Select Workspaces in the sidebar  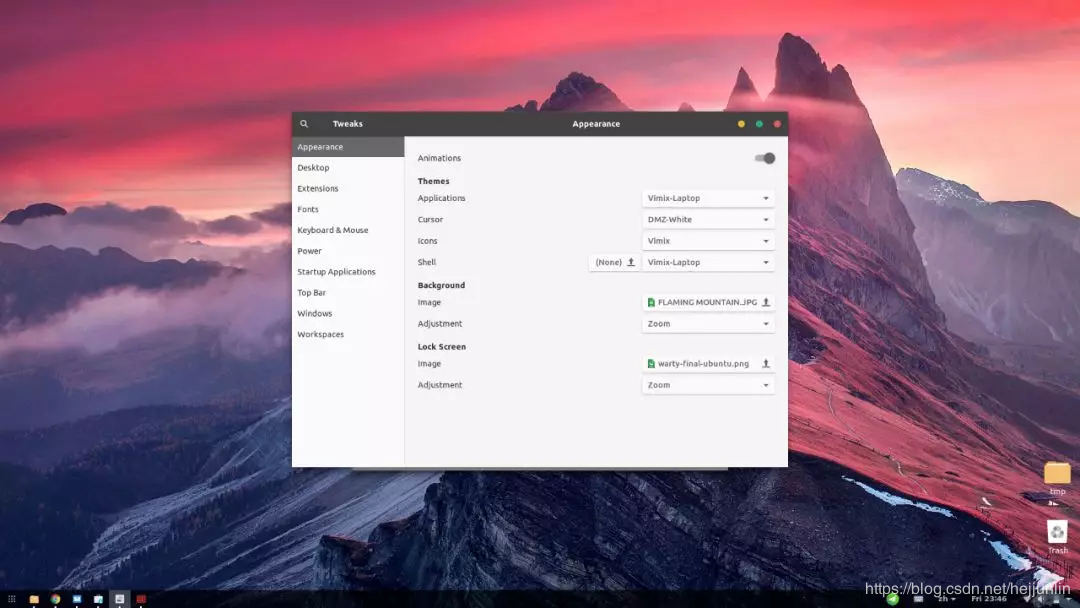[x=348, y=334]
